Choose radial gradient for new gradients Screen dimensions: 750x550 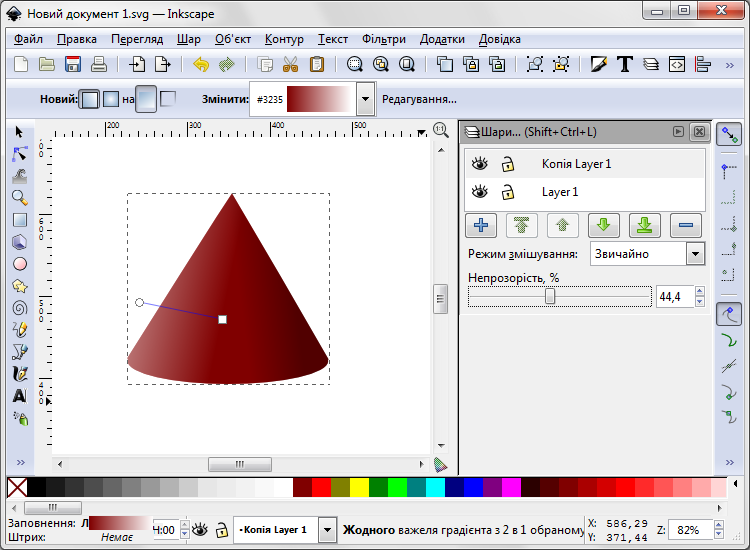click(110, 99)
